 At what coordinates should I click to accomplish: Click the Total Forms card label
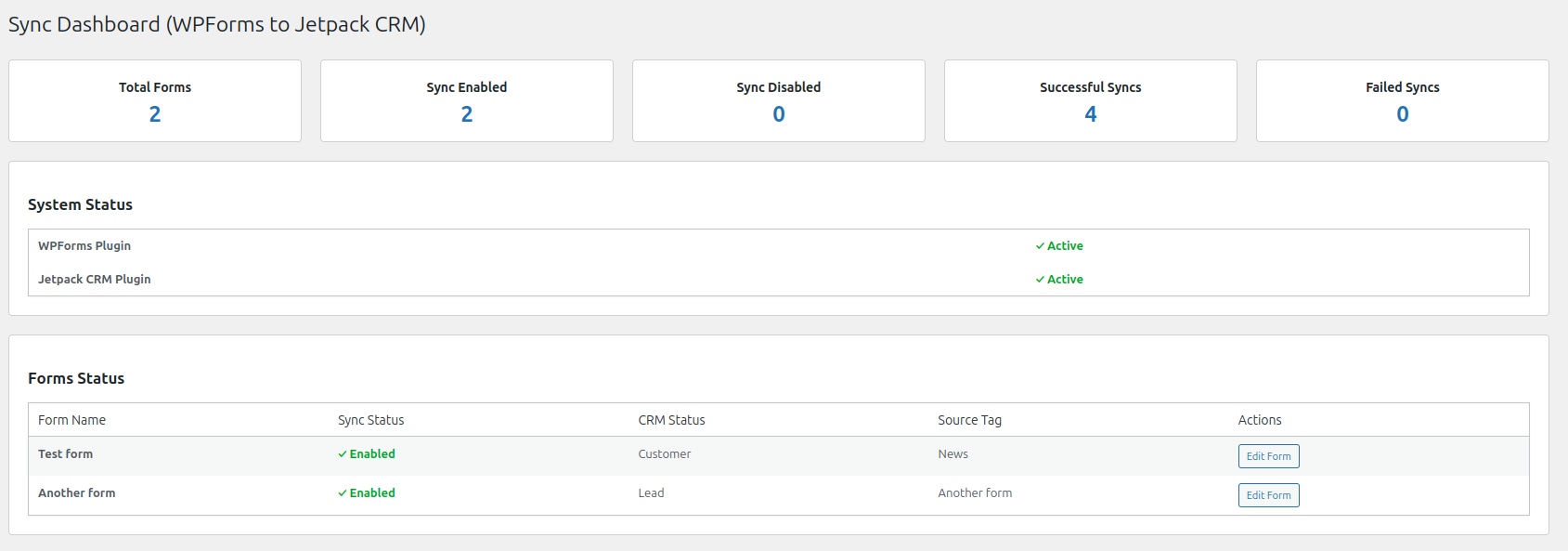[155, 87]
